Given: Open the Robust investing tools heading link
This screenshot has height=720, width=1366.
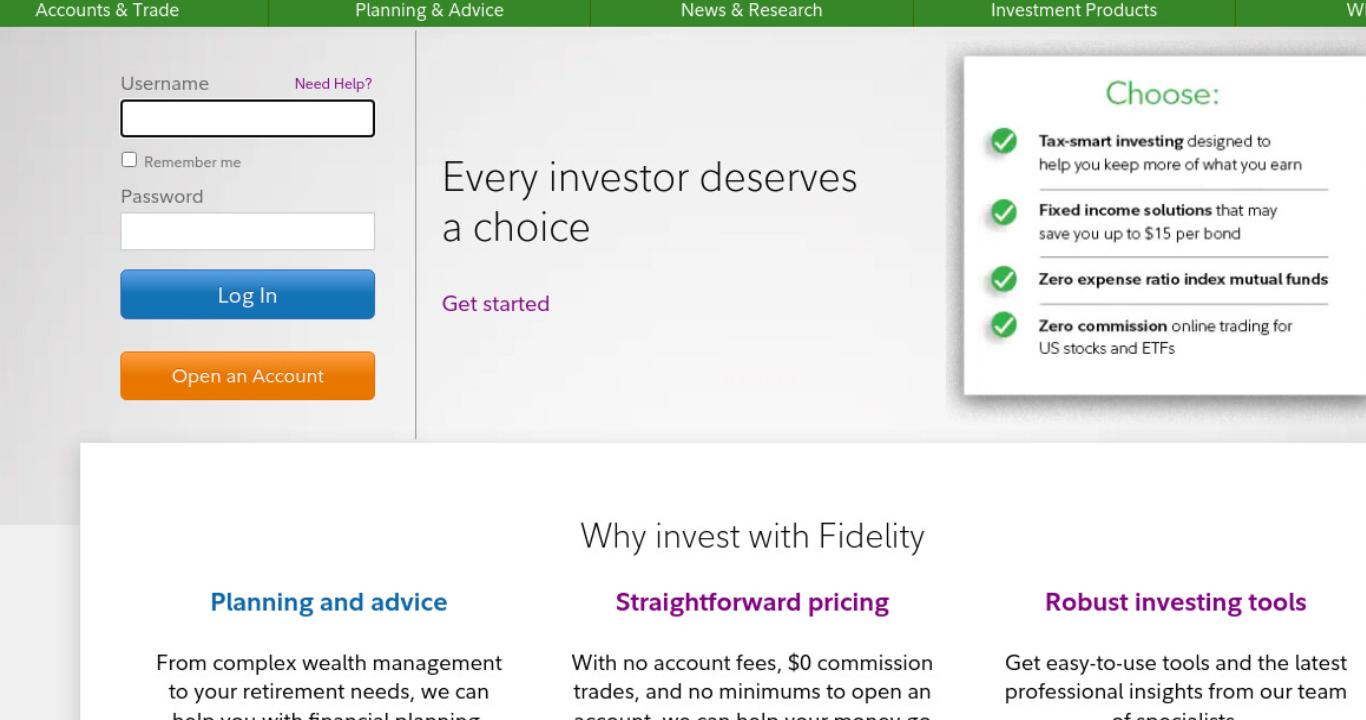Looking at the screenshot, I should [x=1175, y=602].
